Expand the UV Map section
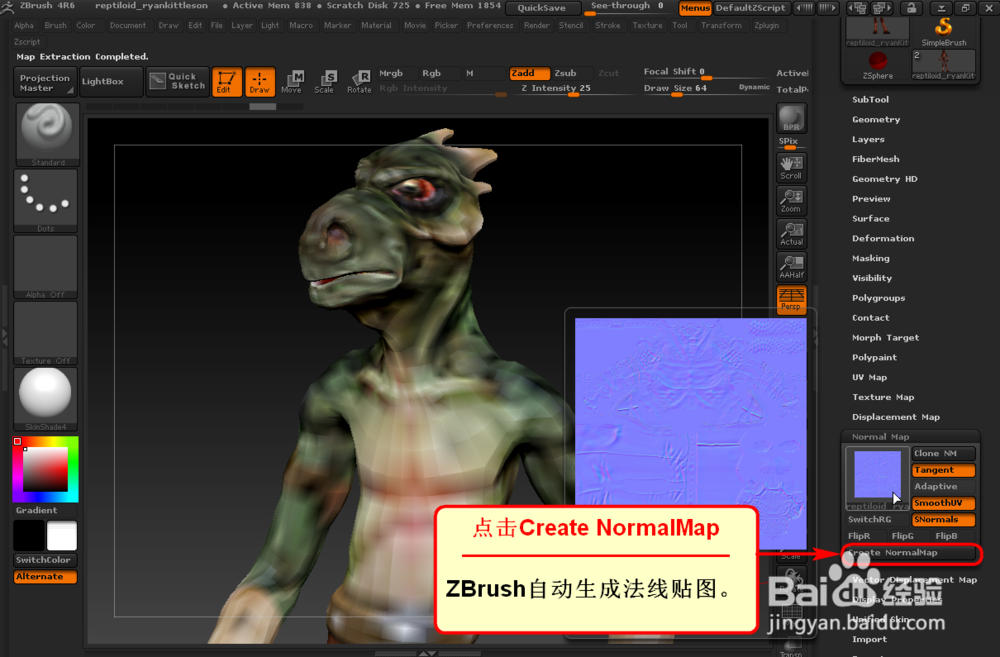Viewport: 1000px width, 657px height. point(869,377)
